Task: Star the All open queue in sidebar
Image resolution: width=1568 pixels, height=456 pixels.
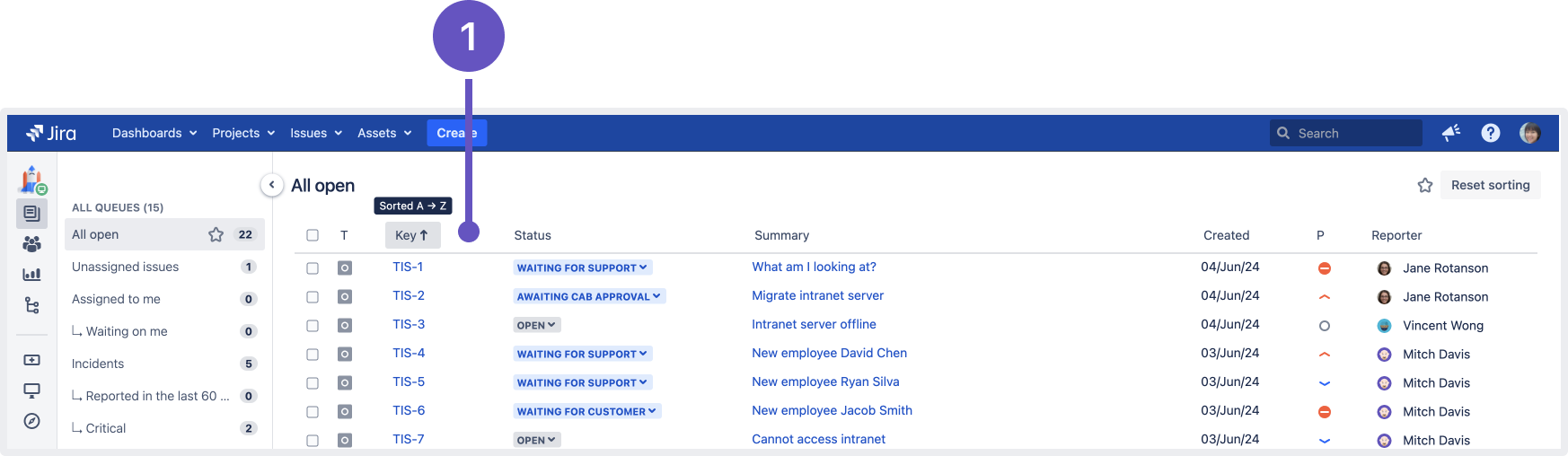Action: point(216,234)
